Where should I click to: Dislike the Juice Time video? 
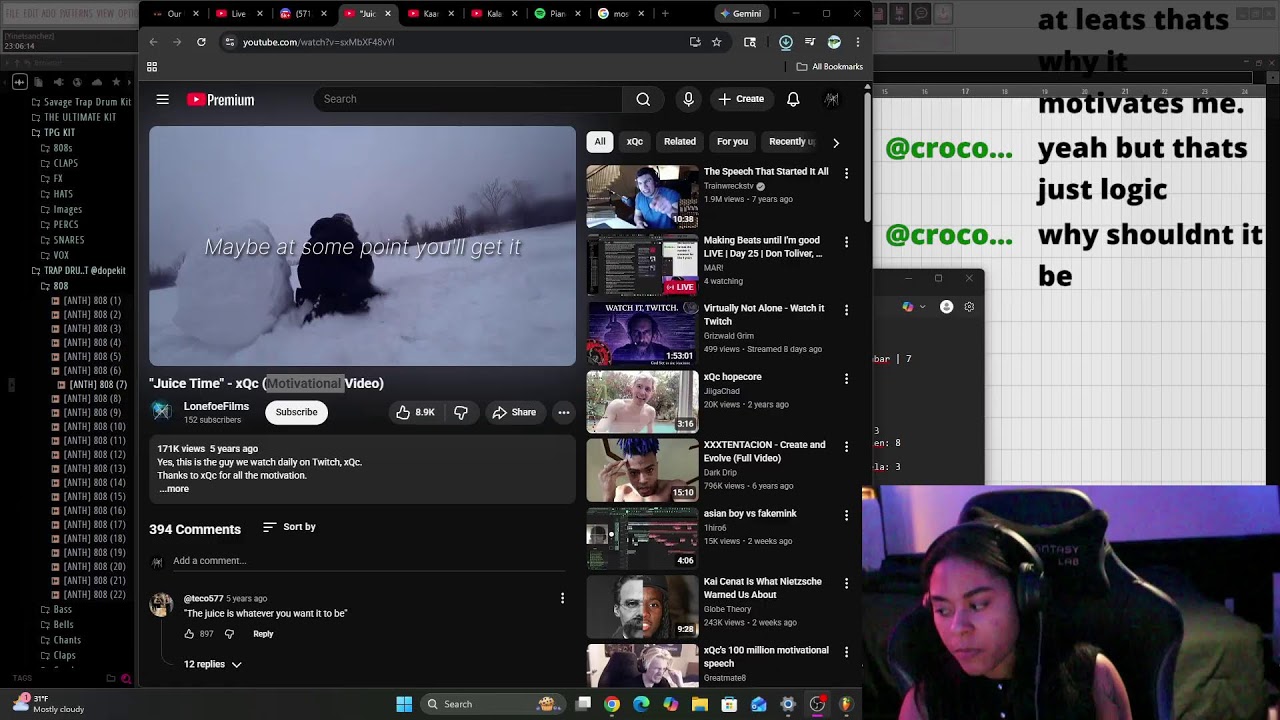tap(461, 412)
